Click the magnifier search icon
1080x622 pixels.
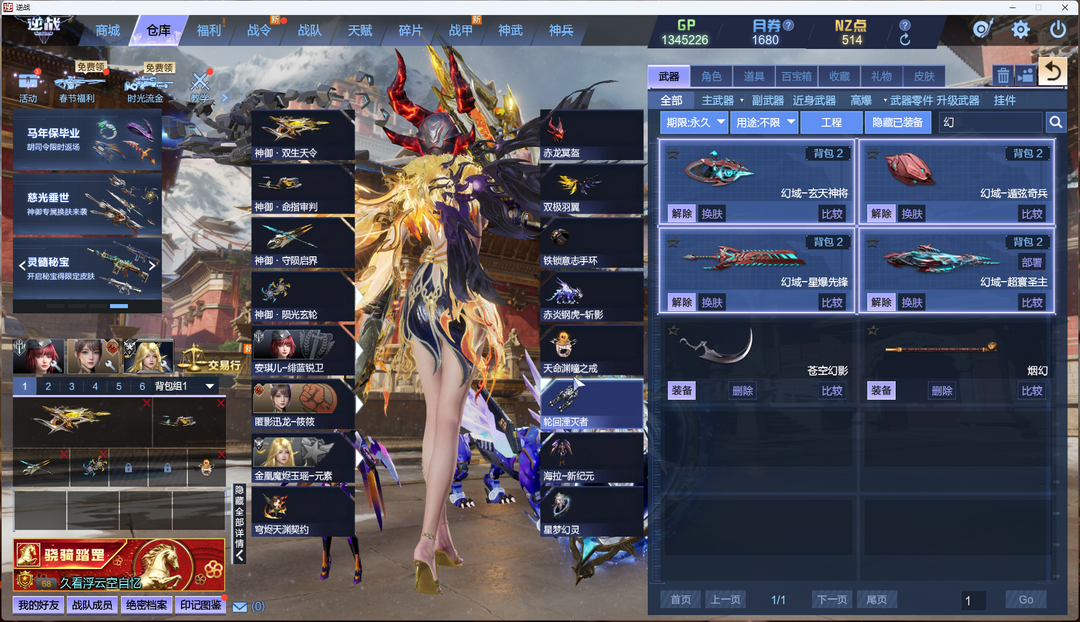[x=1055, y=122]
